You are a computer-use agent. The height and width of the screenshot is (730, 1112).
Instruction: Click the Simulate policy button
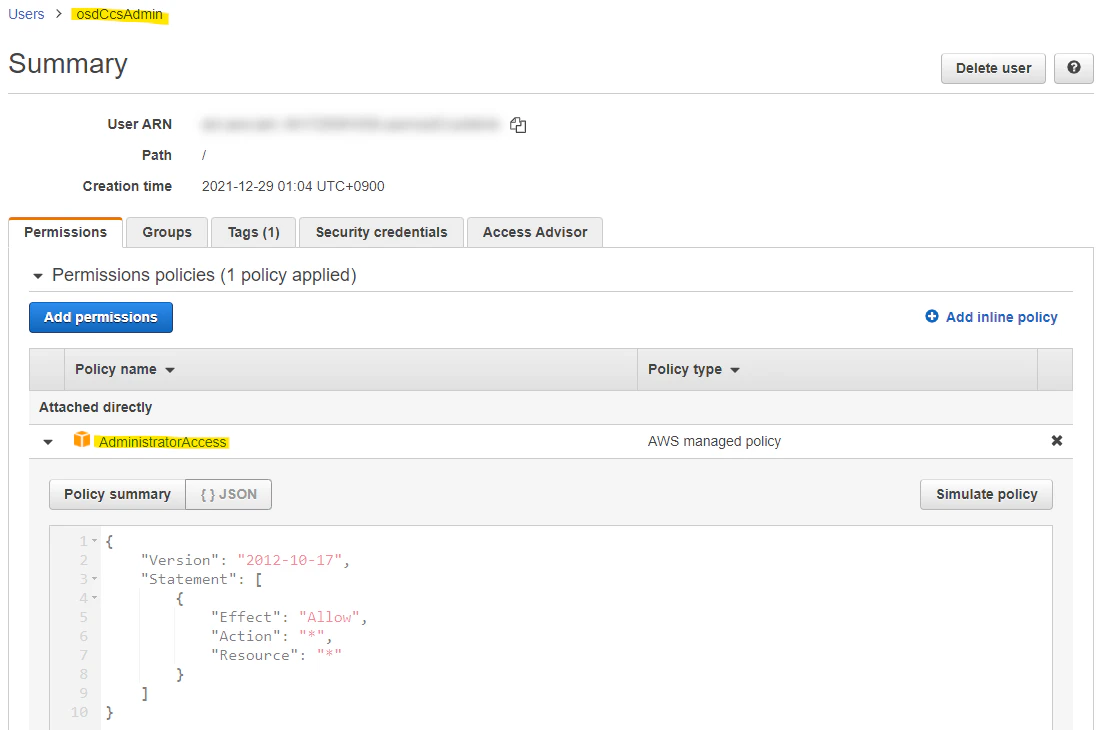[x=986, y=494]
